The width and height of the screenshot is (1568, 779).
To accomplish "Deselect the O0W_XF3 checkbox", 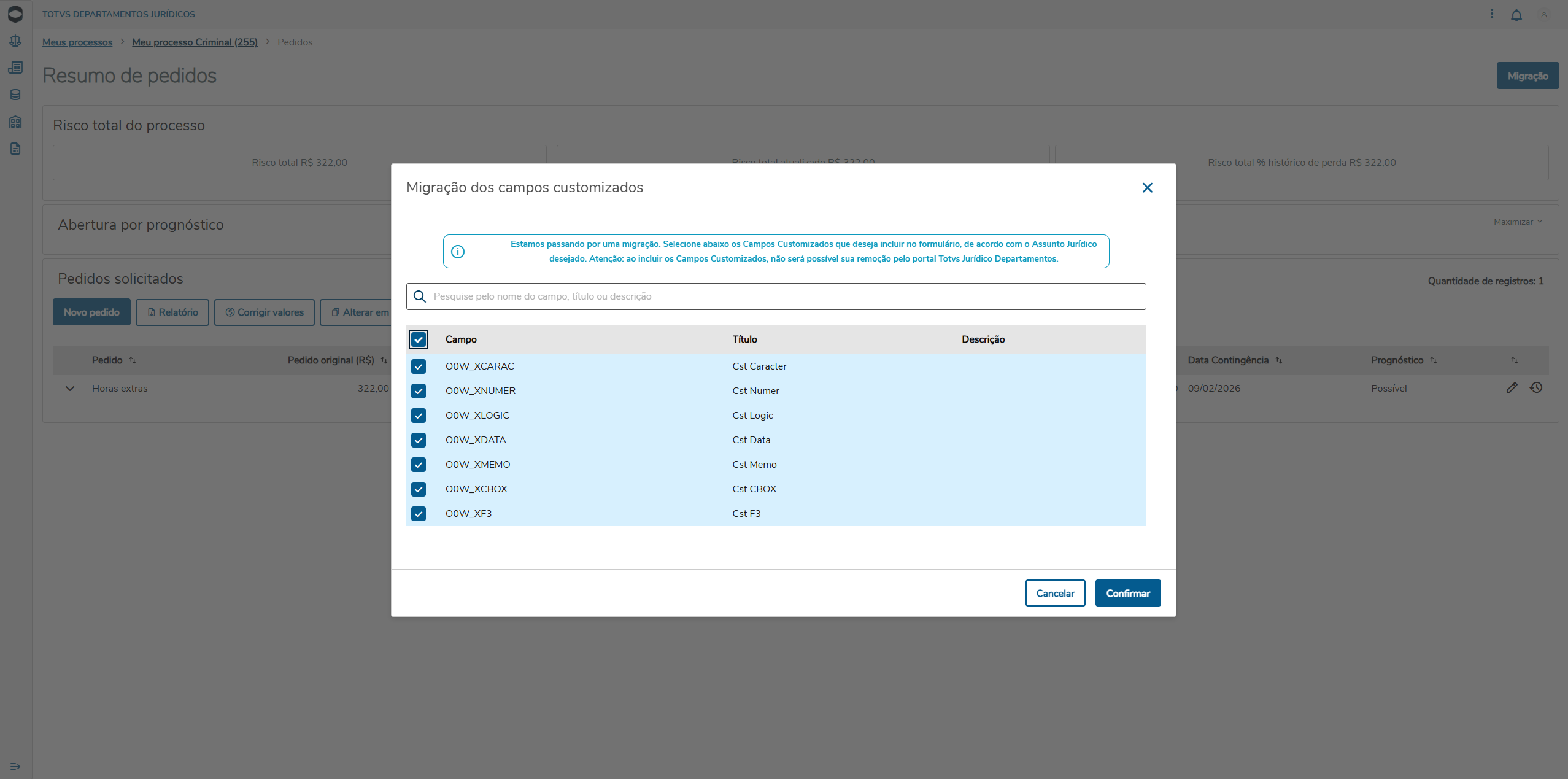I will tap(419, 514).
